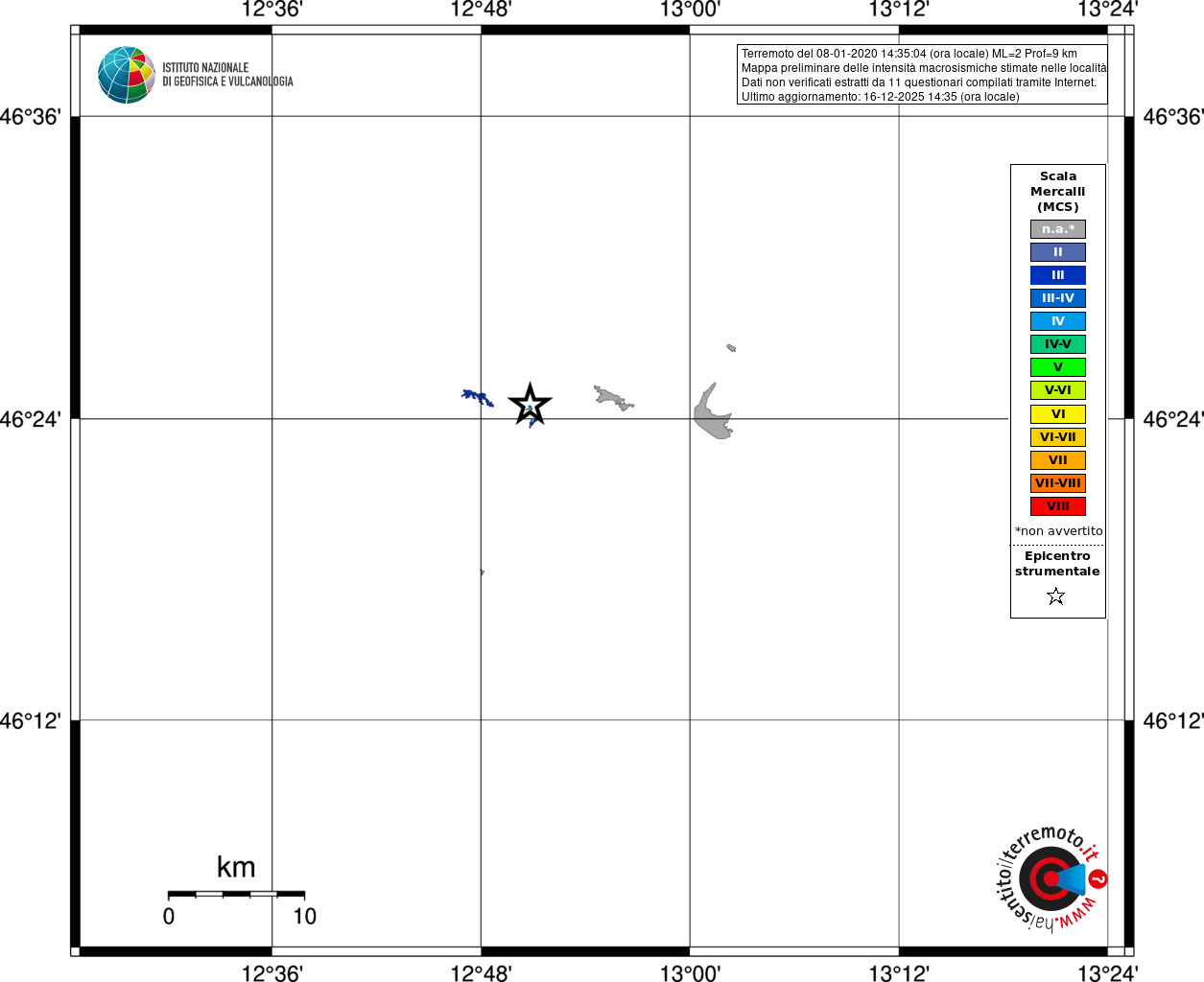This screenshot has height=982, width=1204.
Task: Click the star symbol in the legend
Action: pyautogui.click(x=1056, y=596)
